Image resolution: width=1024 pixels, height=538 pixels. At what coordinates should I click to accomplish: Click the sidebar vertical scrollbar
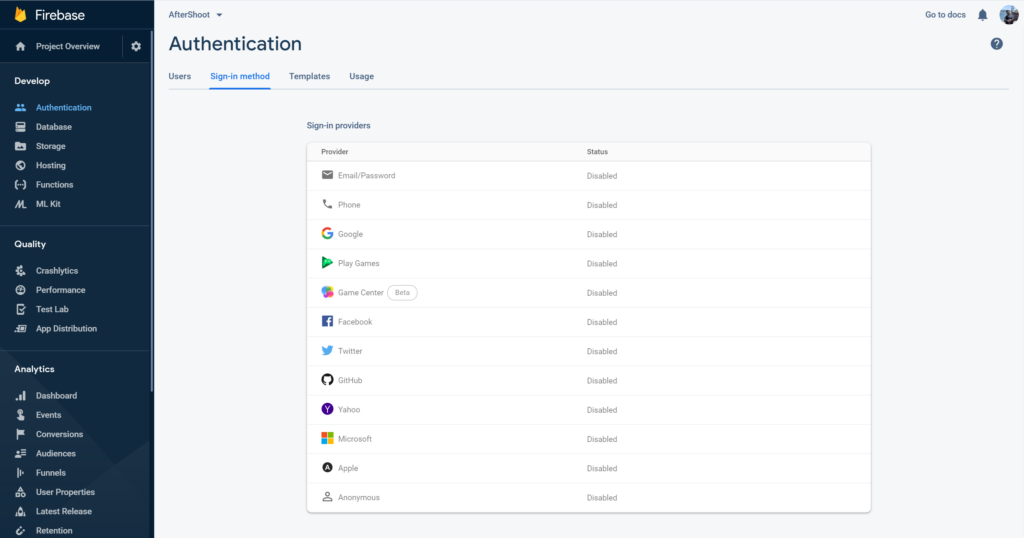pos(152,212)
